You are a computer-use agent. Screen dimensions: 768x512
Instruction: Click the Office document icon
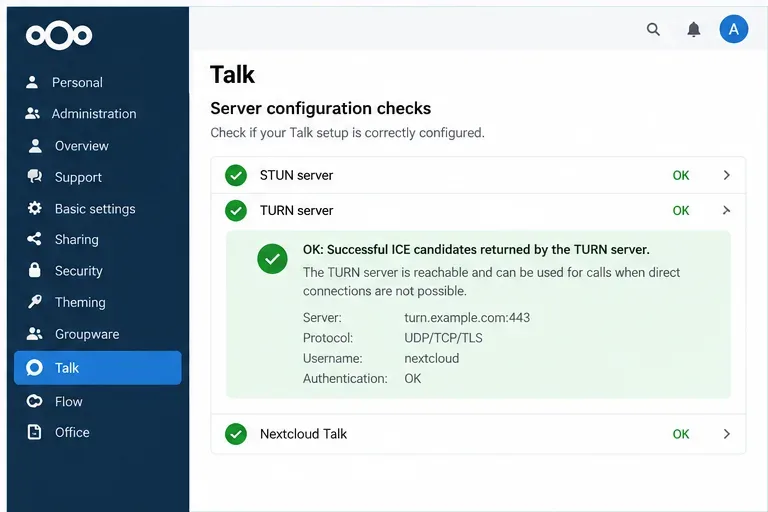coord(34,432)
